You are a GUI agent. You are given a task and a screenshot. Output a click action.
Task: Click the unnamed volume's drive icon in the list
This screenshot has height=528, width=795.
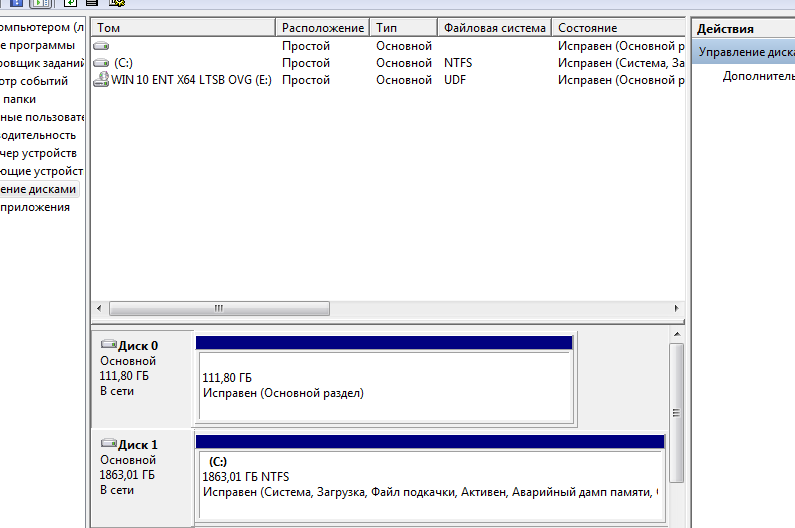pos(101,46)
